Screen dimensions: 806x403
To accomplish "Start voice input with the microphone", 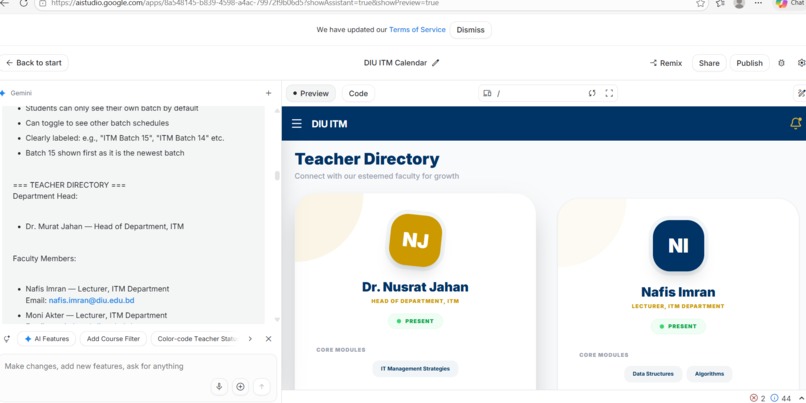I will coord(219,387).
